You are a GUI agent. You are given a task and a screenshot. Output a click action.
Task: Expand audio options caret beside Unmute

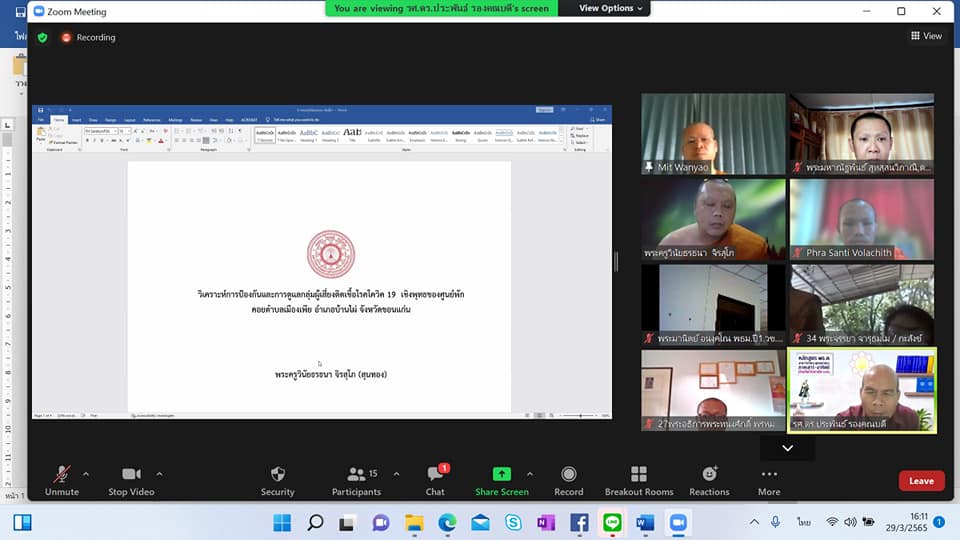coord(86,474)
